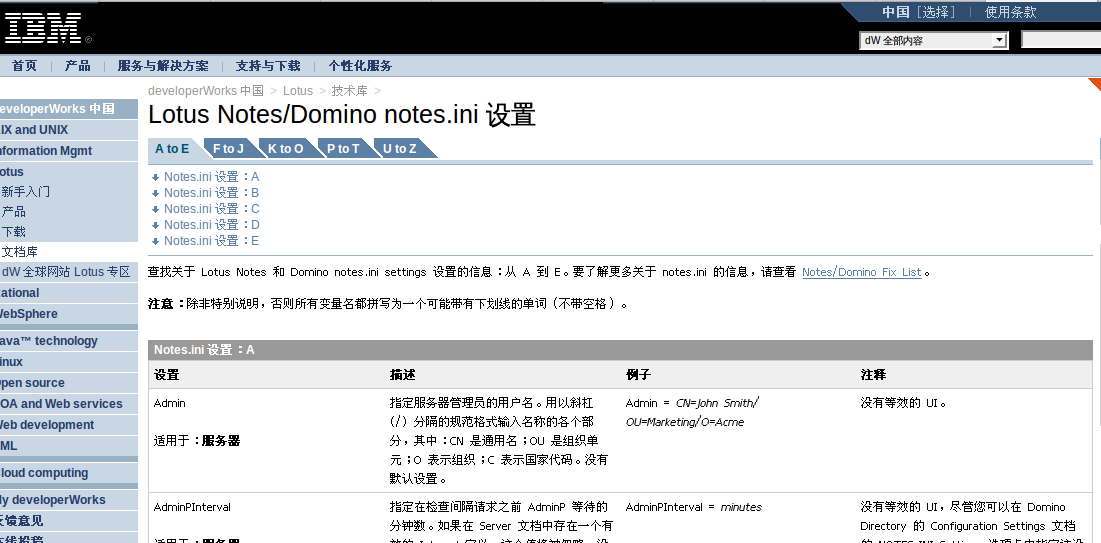Jump to Notes.ini 设置：E section link
The image size is (1101, 543).
[211, 241]
